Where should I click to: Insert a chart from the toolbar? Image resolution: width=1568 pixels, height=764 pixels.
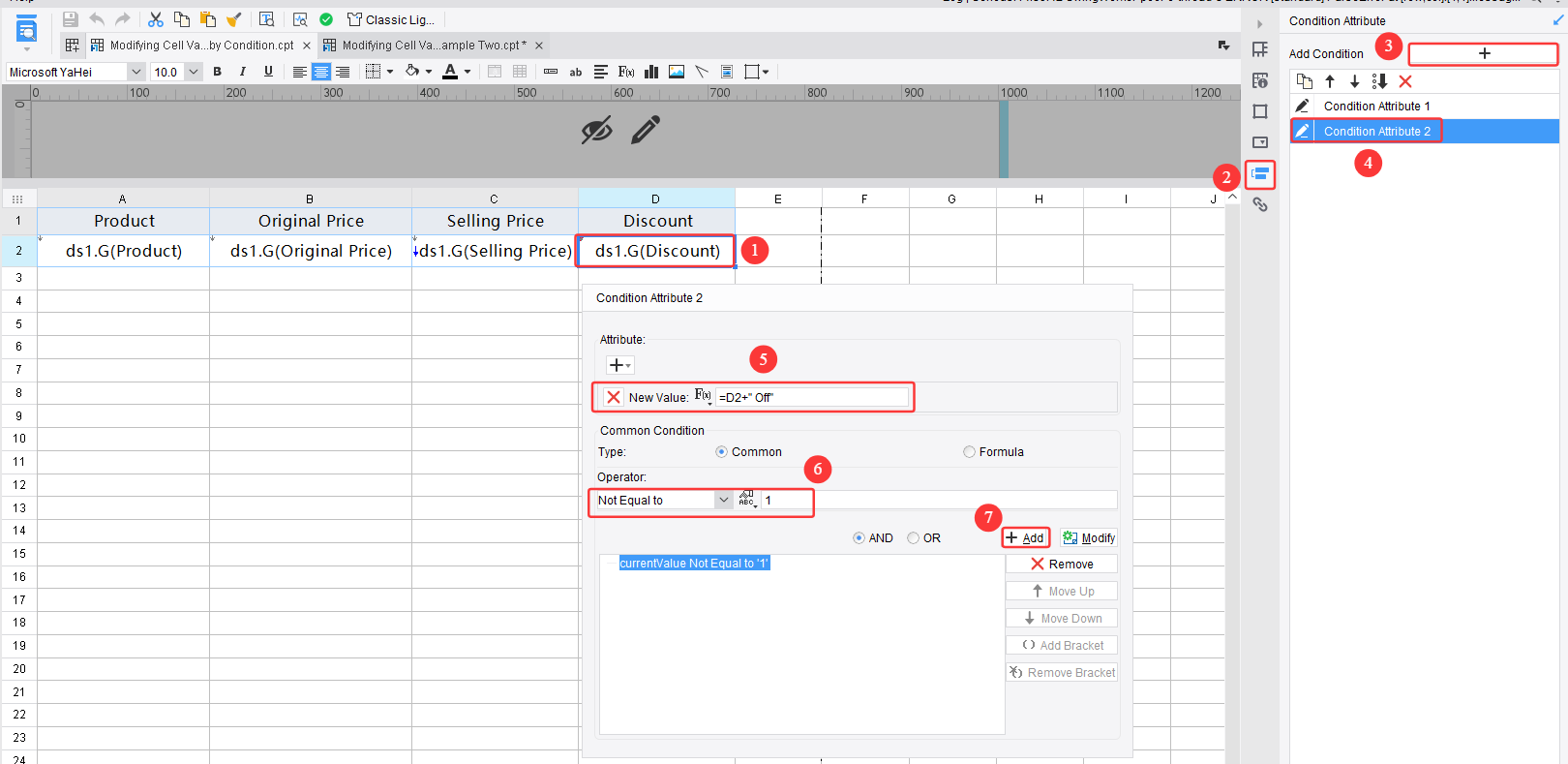coord(651,72)
